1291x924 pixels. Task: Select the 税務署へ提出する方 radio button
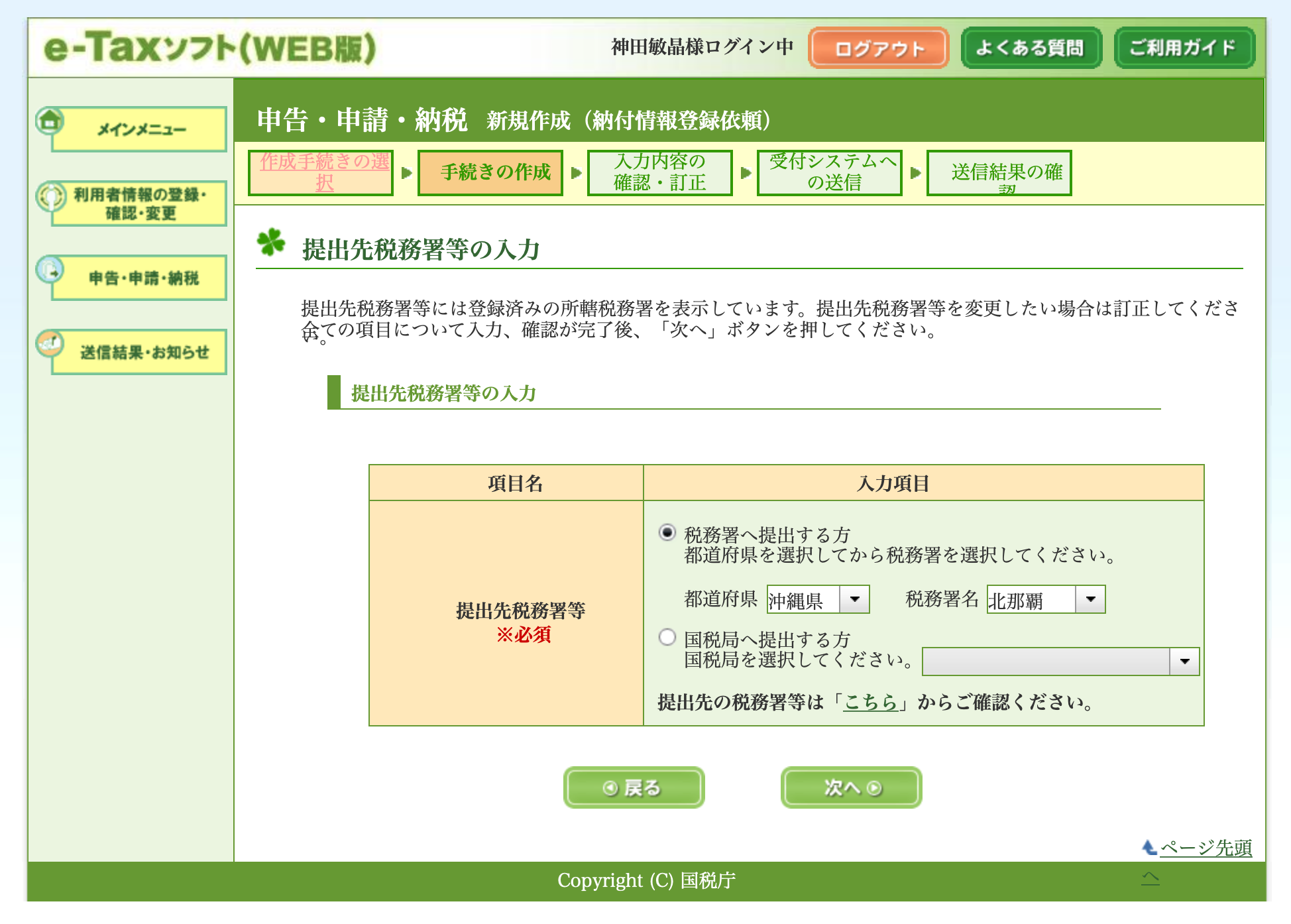point(667,533)
